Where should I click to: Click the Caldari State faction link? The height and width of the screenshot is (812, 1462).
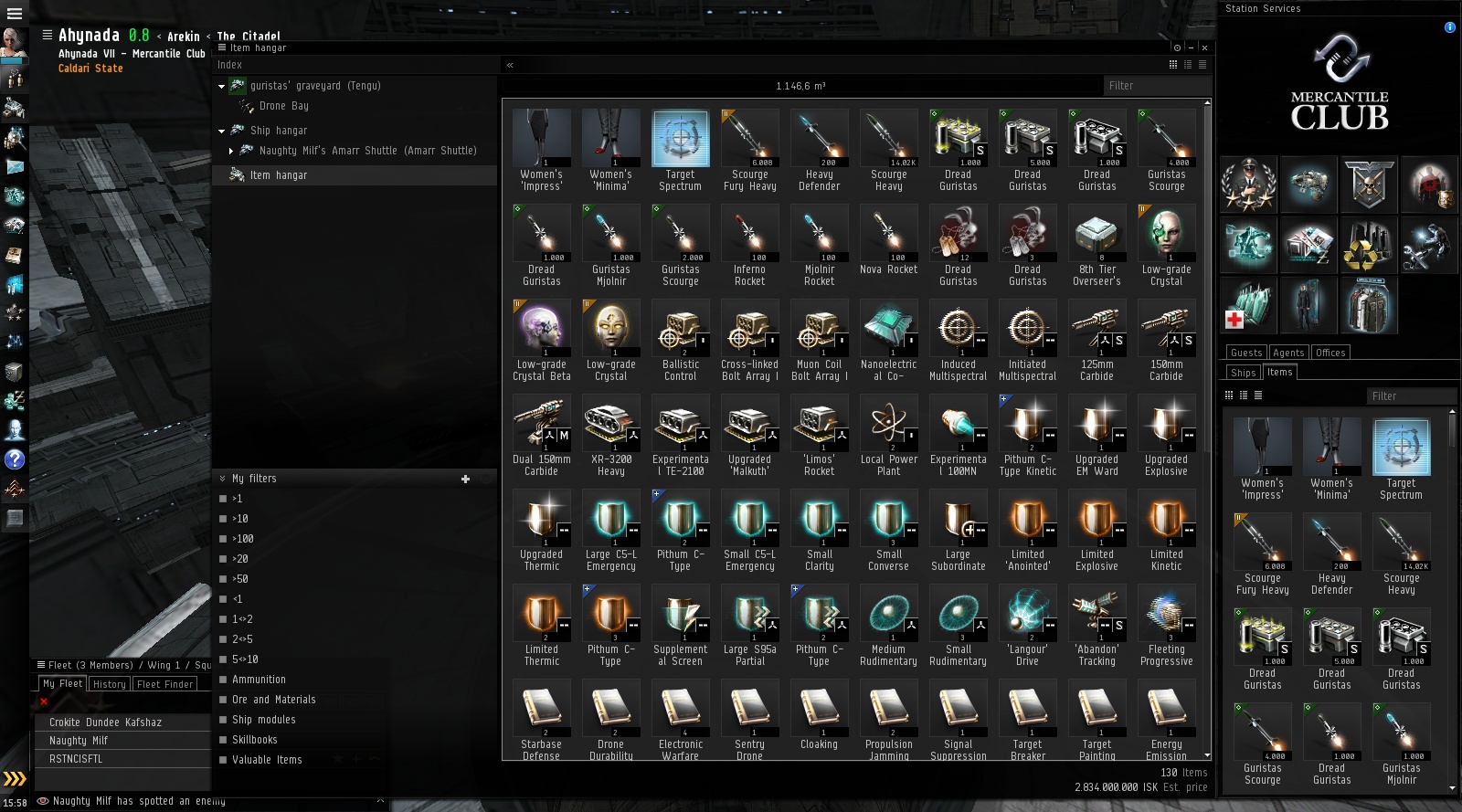click(90, 69)
